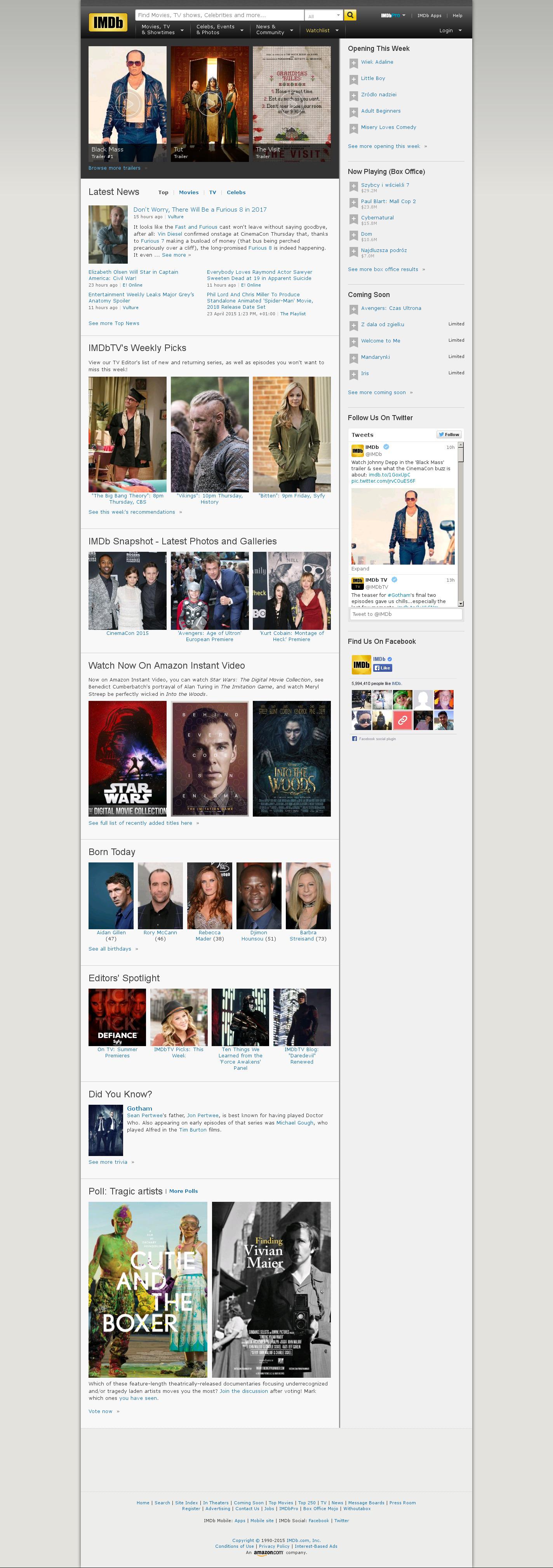The width and height of the screenshot is (553, 1568).
Task: Open Furious 8 news headline
Action: [x=200, y=209]
